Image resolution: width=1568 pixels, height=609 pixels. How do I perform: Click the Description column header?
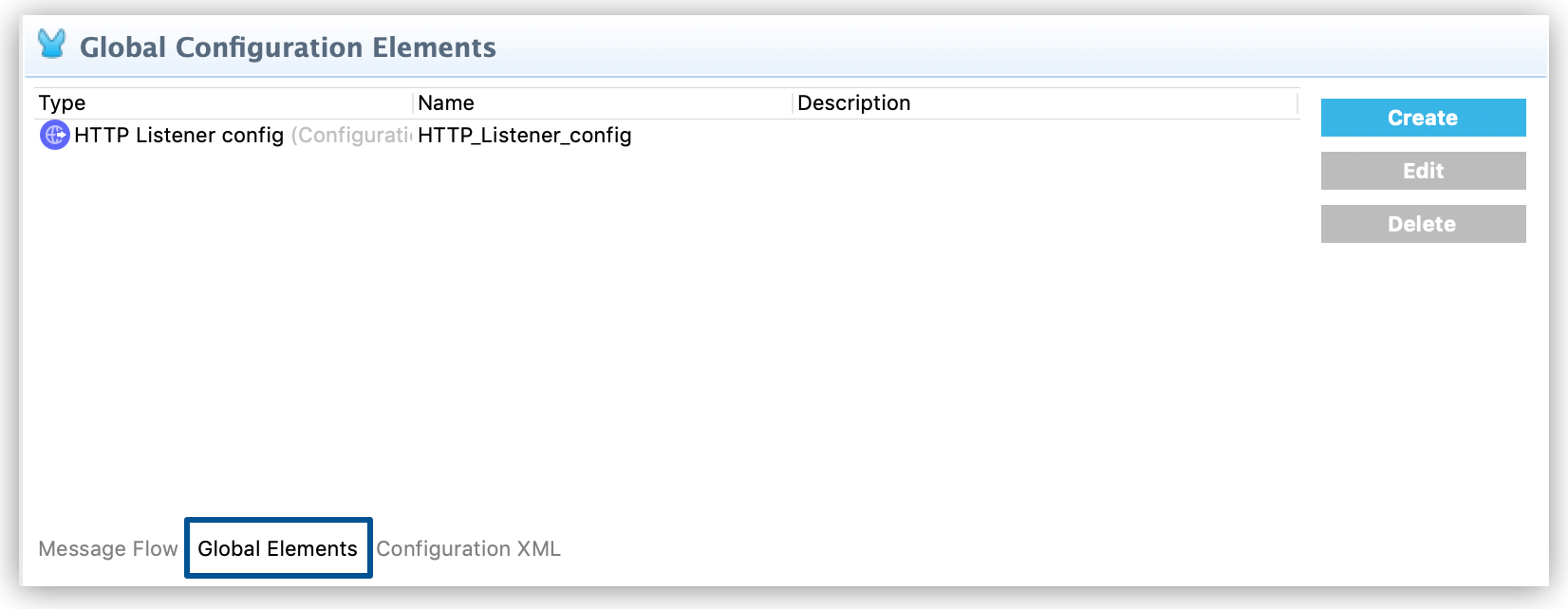853,102
